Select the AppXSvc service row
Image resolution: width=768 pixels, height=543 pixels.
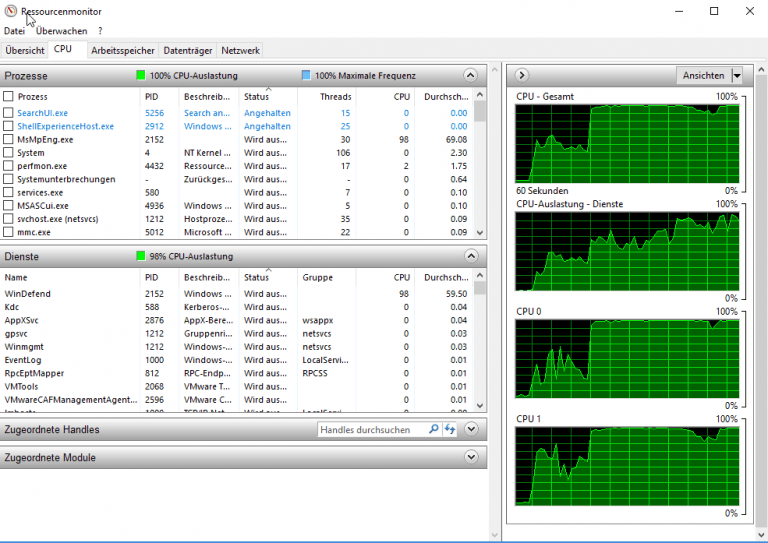237,320
